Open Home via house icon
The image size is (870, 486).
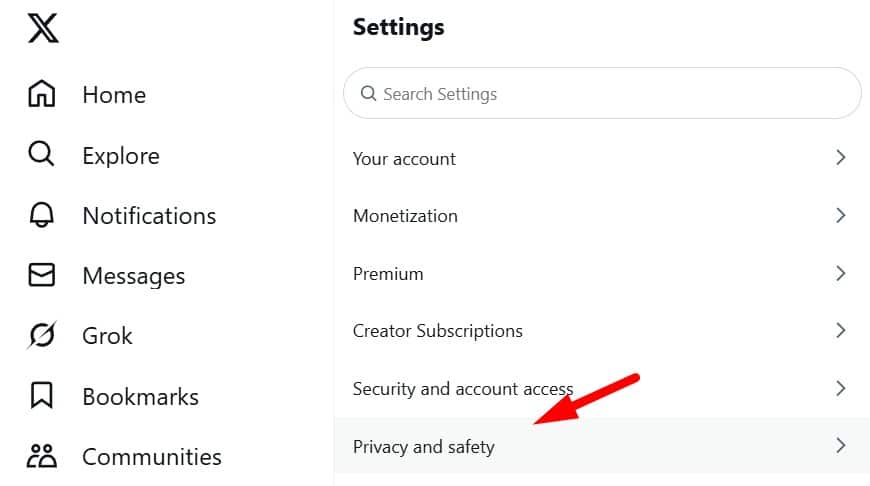[x=42, y=93]
